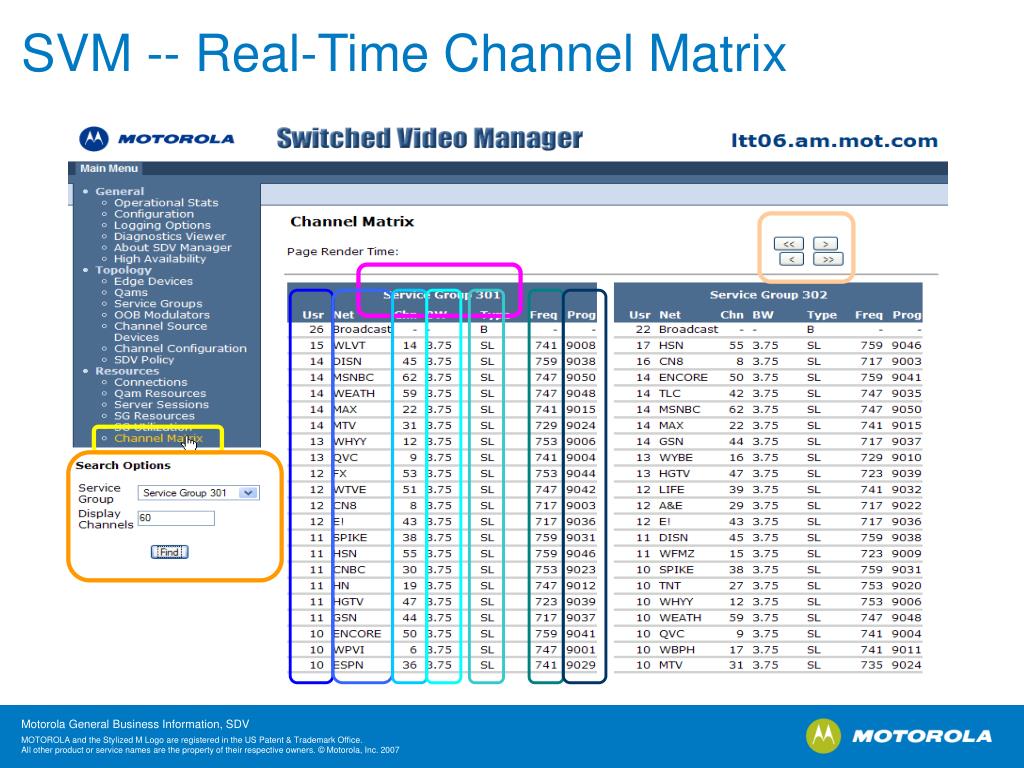Jump to last page with the >> button

pos(828,259)
